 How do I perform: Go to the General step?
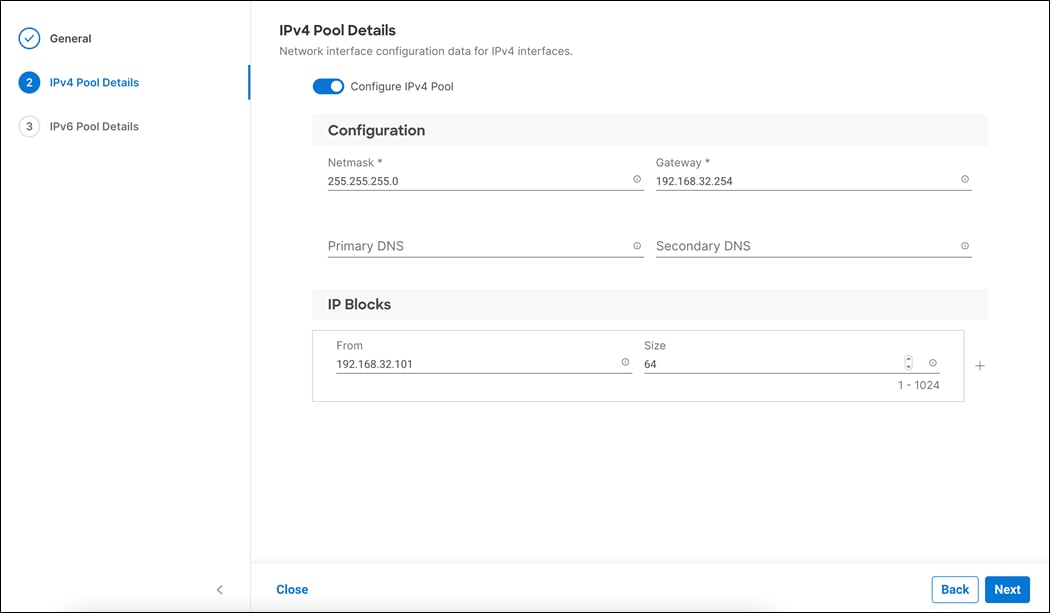pos(70,38)
